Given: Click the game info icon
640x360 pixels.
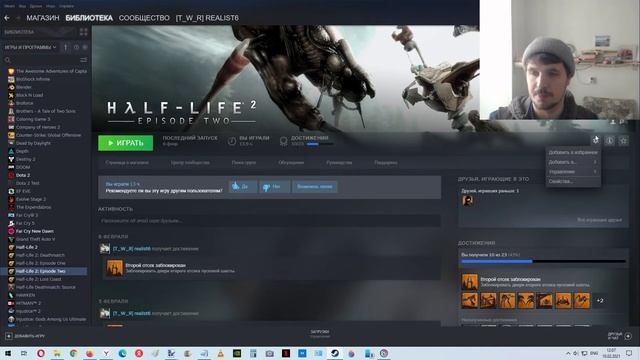Looking at the screenshot, I should 609,141.
